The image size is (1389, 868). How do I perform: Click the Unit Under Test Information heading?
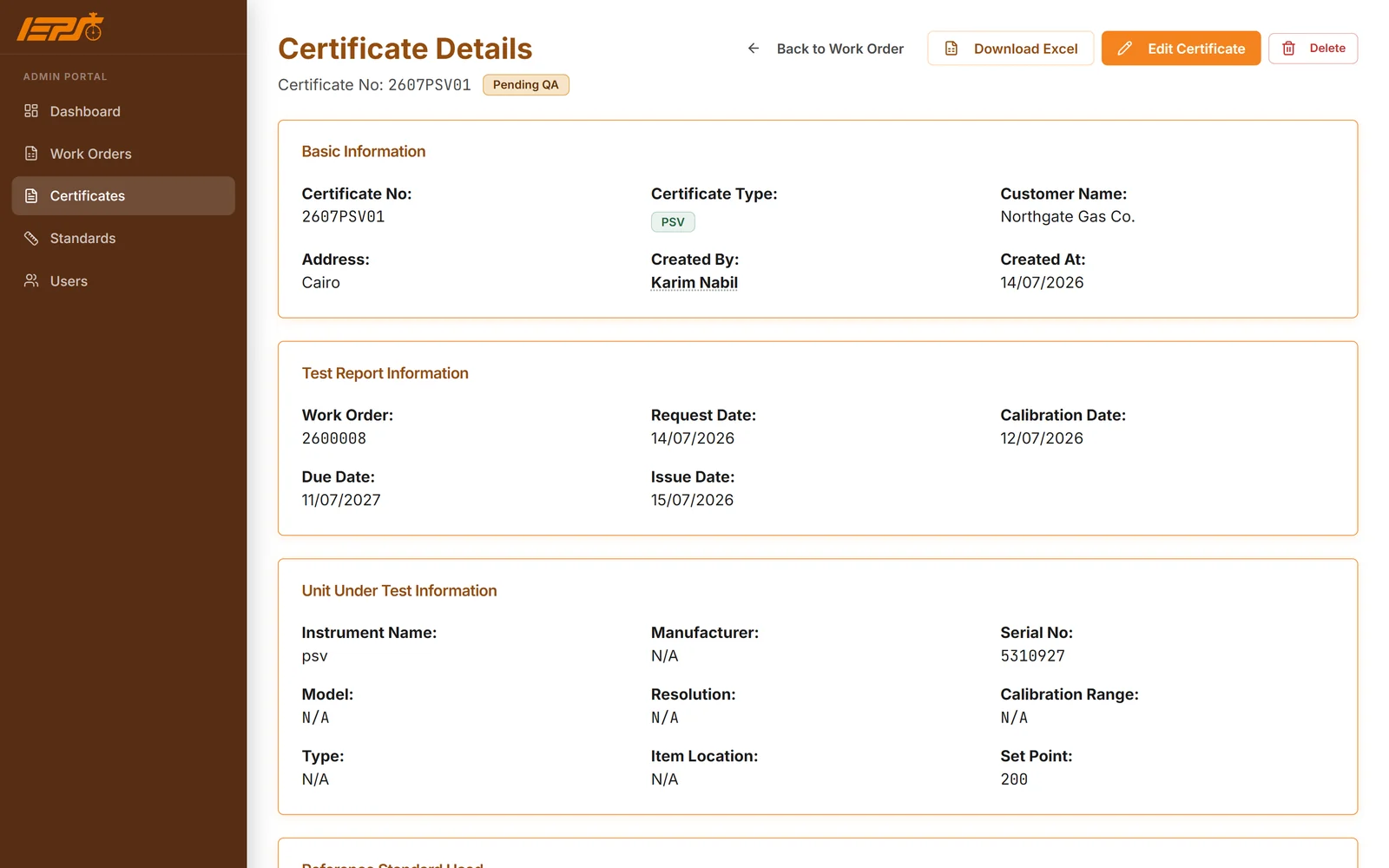[399, 590]
